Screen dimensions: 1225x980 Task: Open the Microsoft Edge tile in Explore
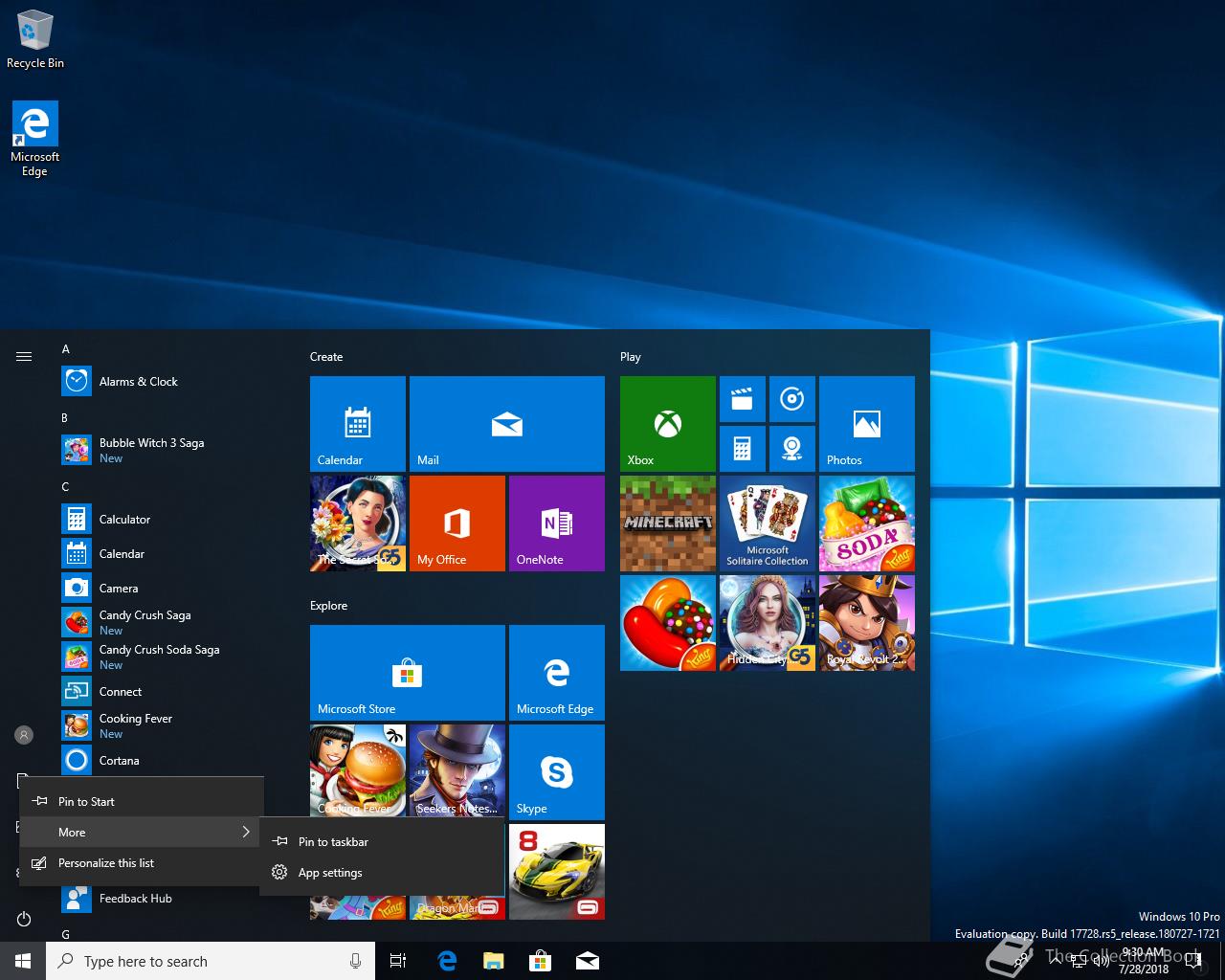557,673
